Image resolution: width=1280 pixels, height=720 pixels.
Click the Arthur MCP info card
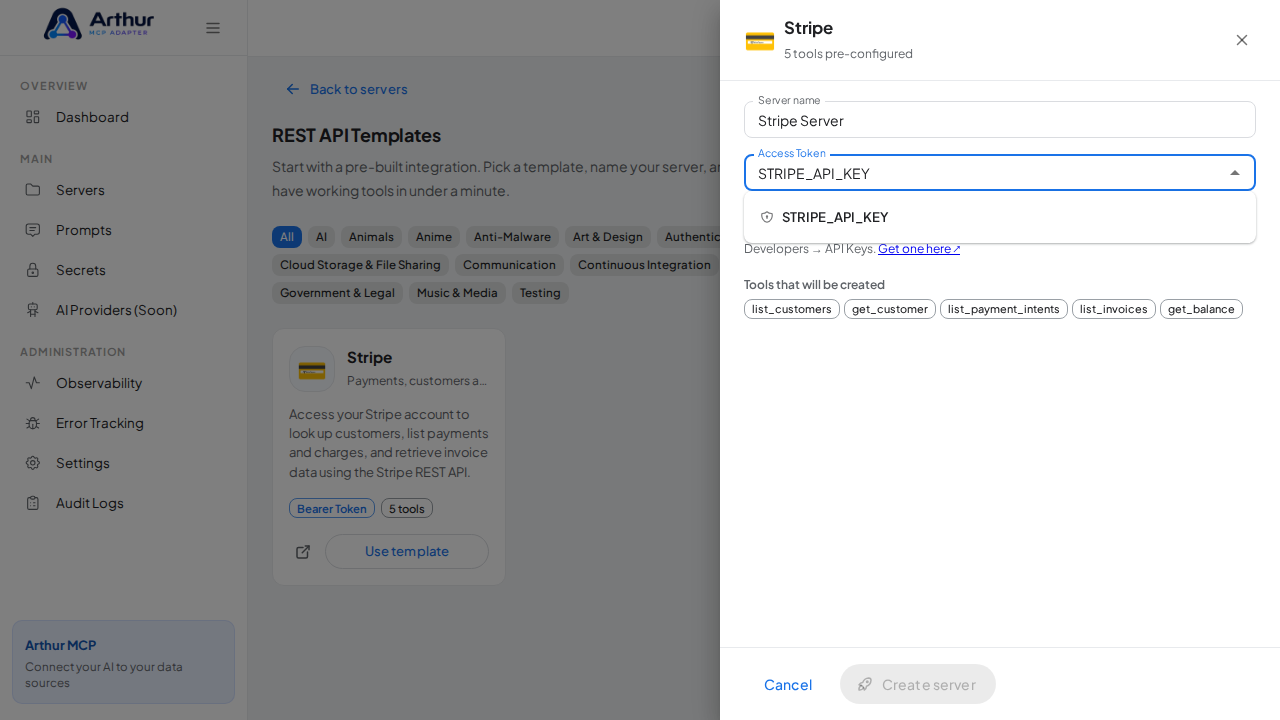coord(124,662)
